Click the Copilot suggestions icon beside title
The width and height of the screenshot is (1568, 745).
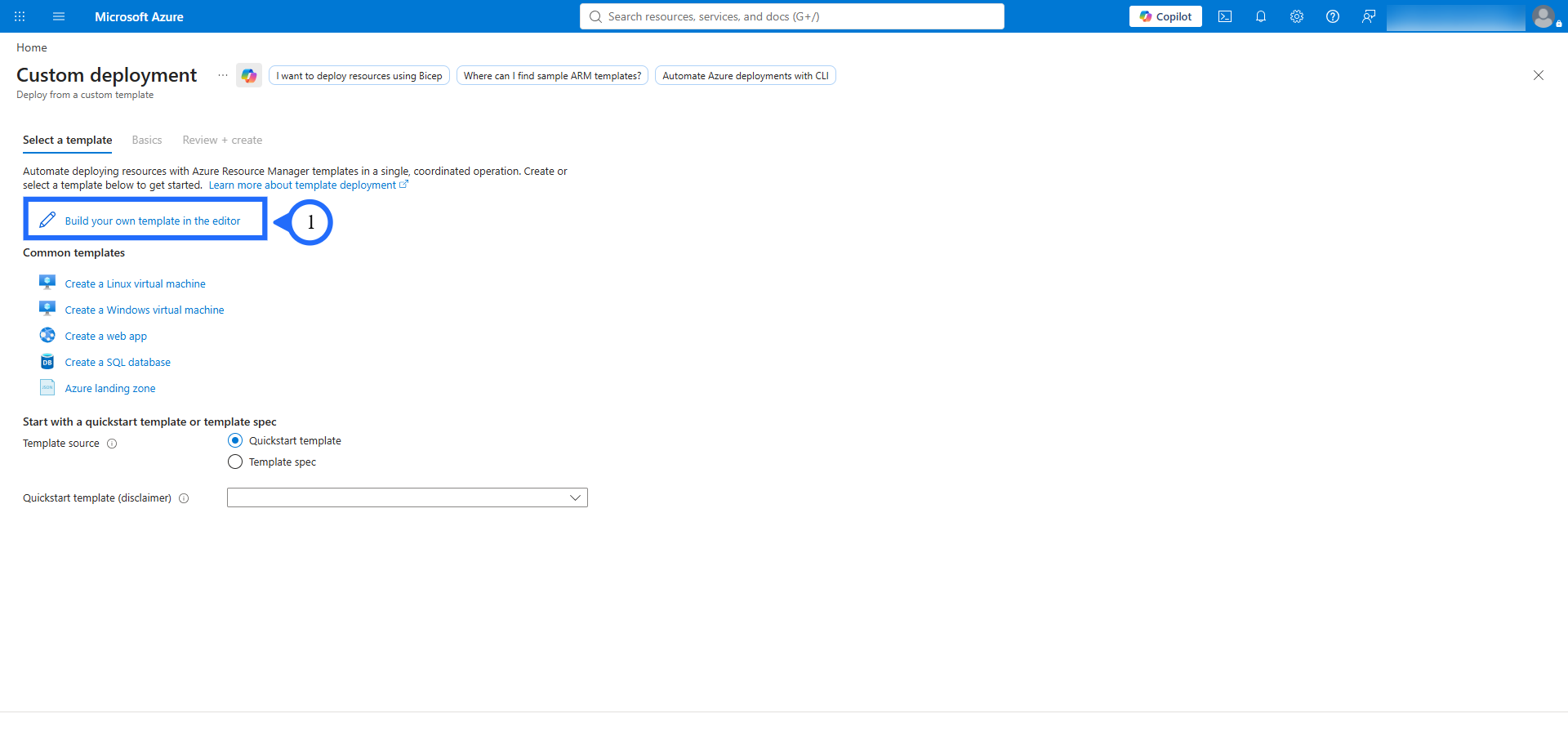click(249, 76)
